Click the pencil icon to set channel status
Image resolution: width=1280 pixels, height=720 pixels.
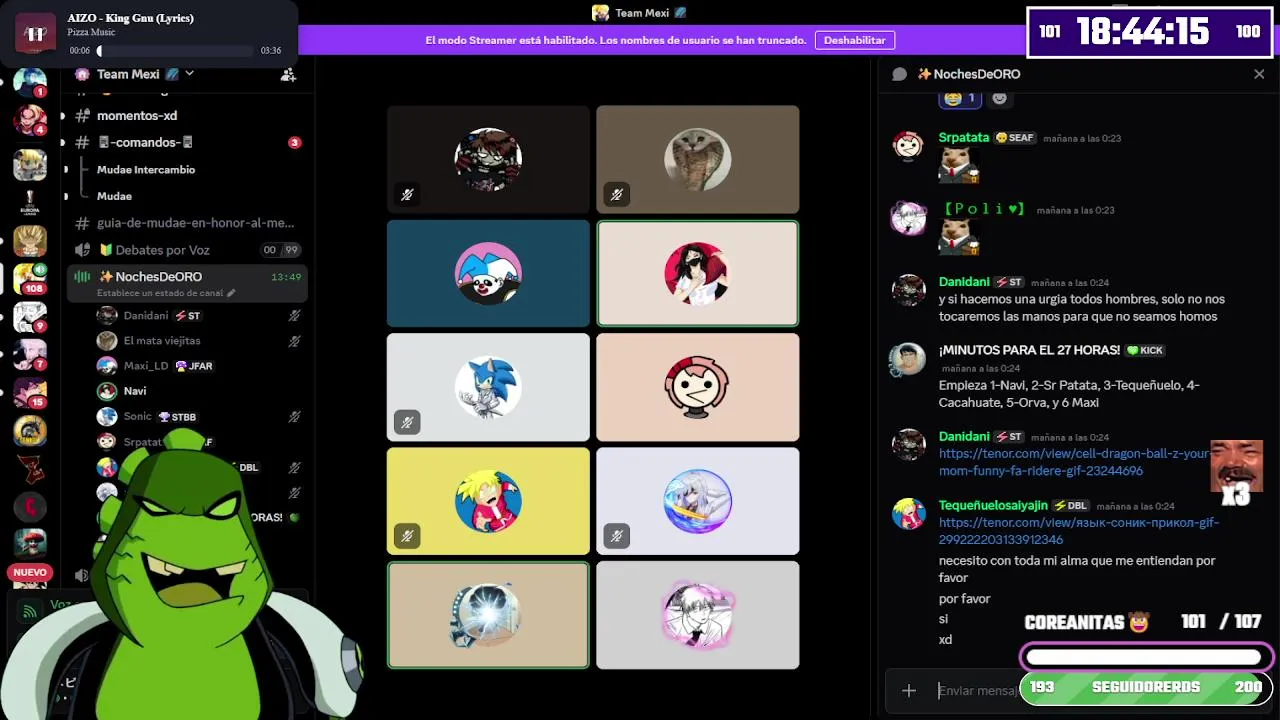[231, 293]
